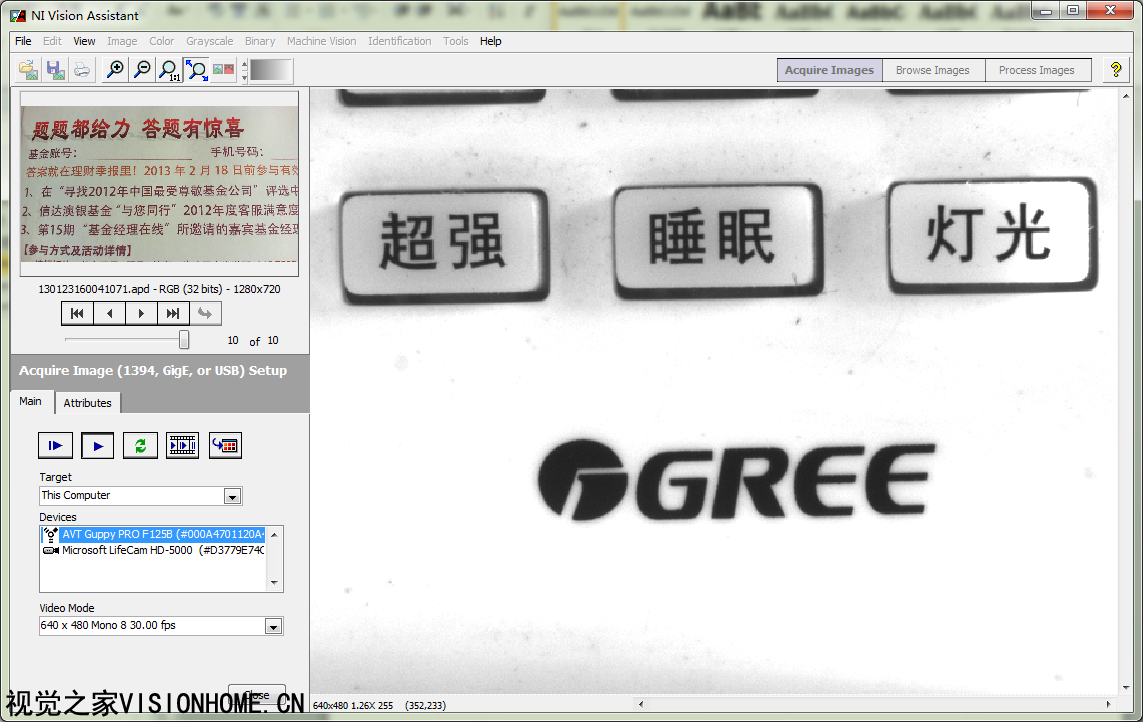Click image view vertical scrollbar down arrow
The image size is (1143, 722).
(1126, 688)
